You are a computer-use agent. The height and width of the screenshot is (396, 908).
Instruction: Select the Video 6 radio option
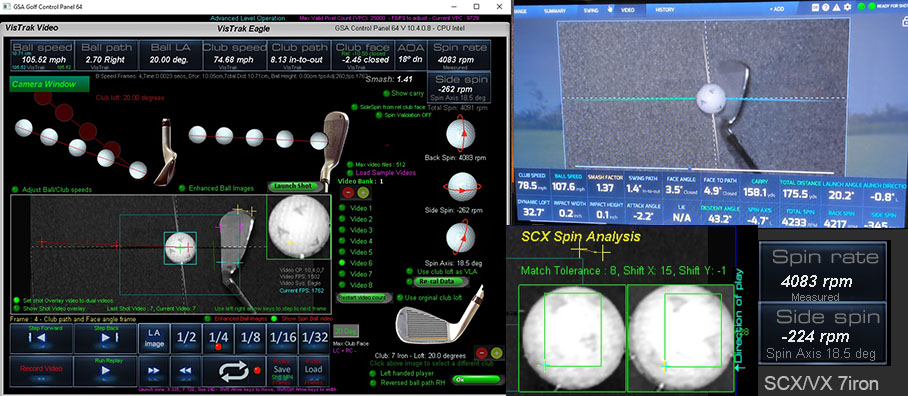coord(357,263)
